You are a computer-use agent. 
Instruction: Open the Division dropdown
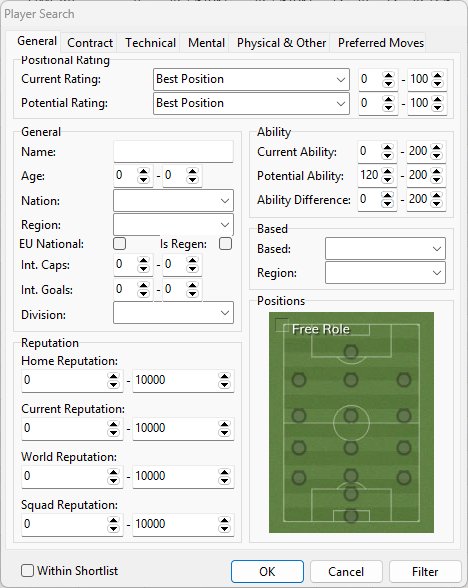tap(173, 313)
